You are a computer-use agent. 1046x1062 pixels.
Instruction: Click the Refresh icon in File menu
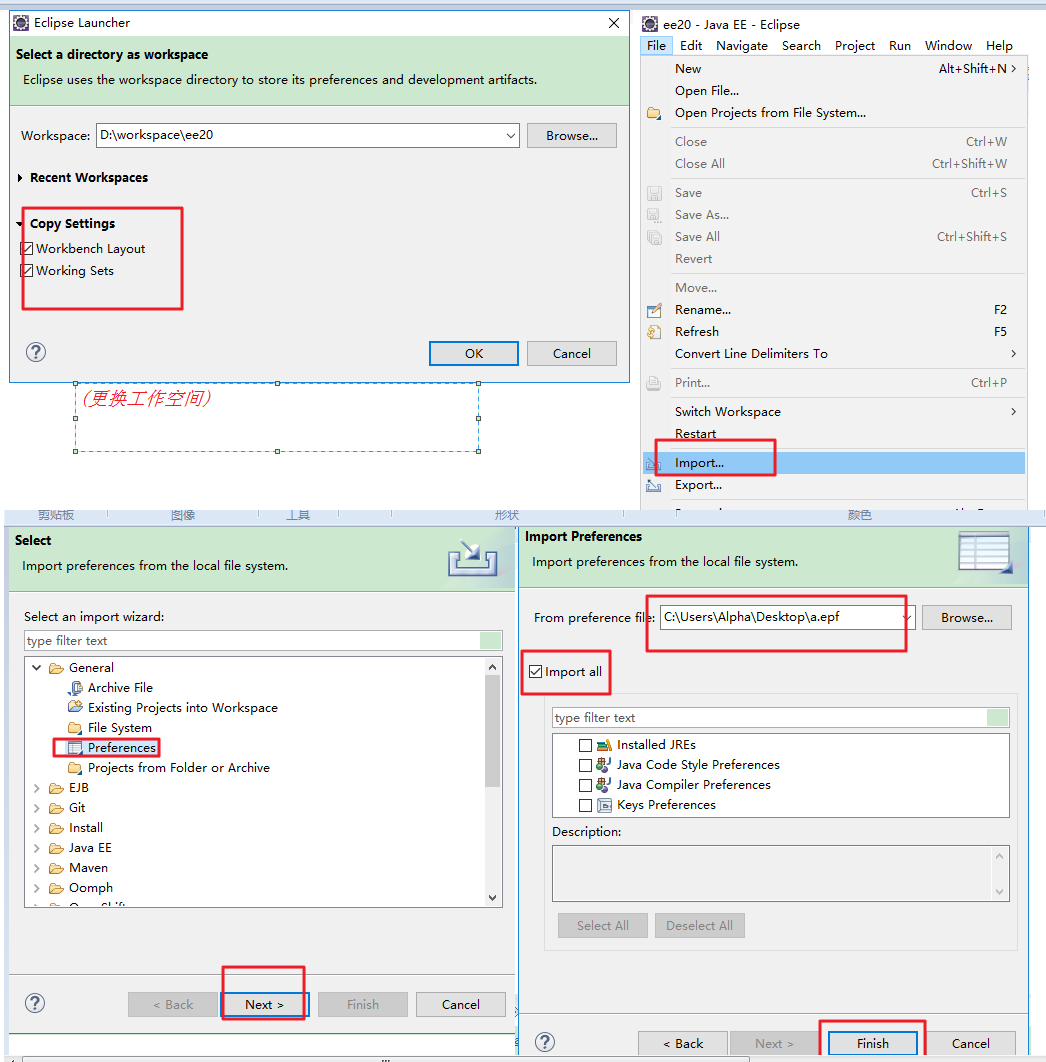pyautogui.click(x=654, y=332)
